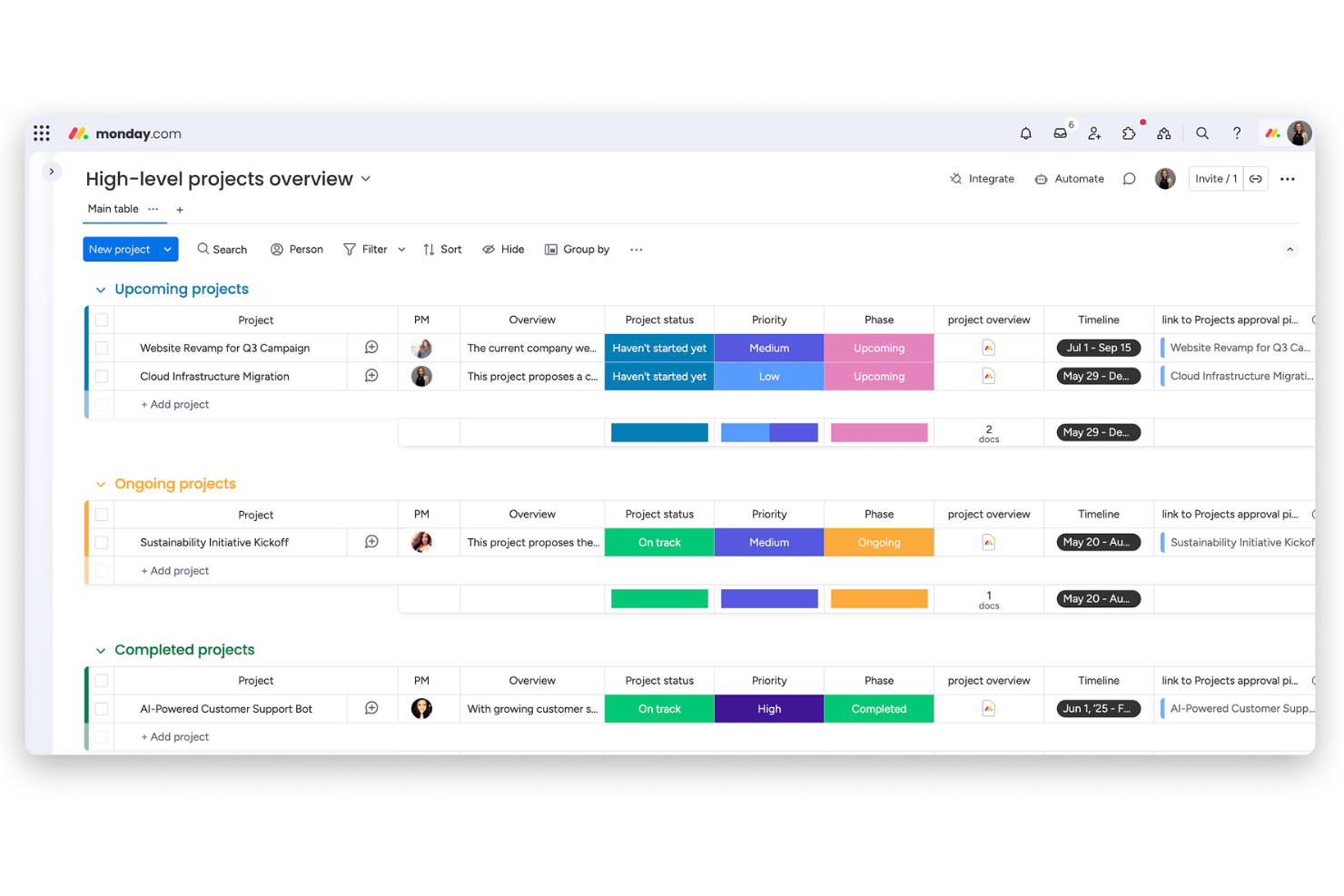Open the work management product switcher icon
The image size is (1344, 896).
(1164, 133)
